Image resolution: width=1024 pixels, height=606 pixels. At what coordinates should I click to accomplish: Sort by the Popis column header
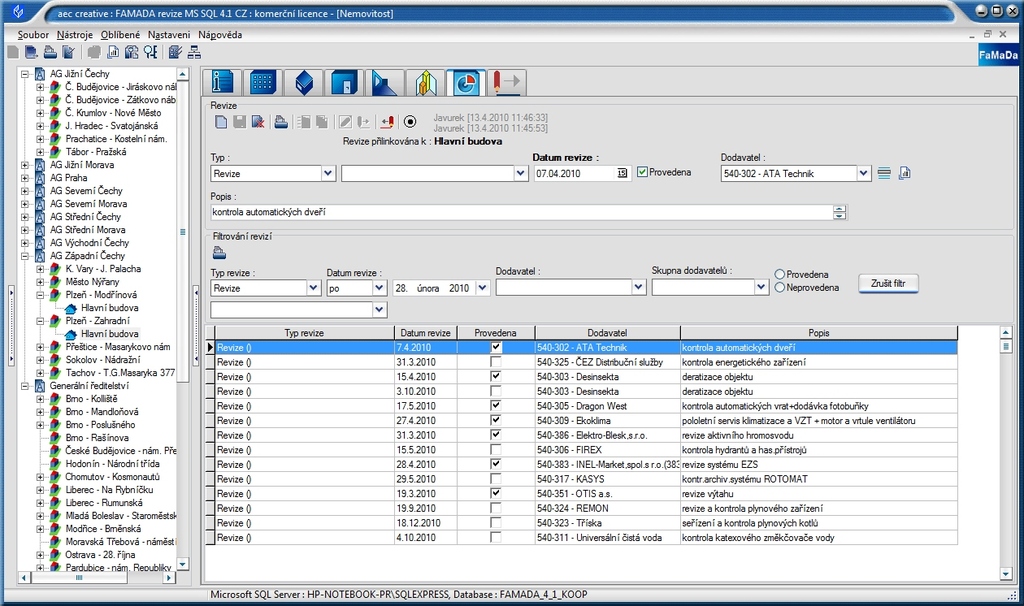tap(819, 333)
